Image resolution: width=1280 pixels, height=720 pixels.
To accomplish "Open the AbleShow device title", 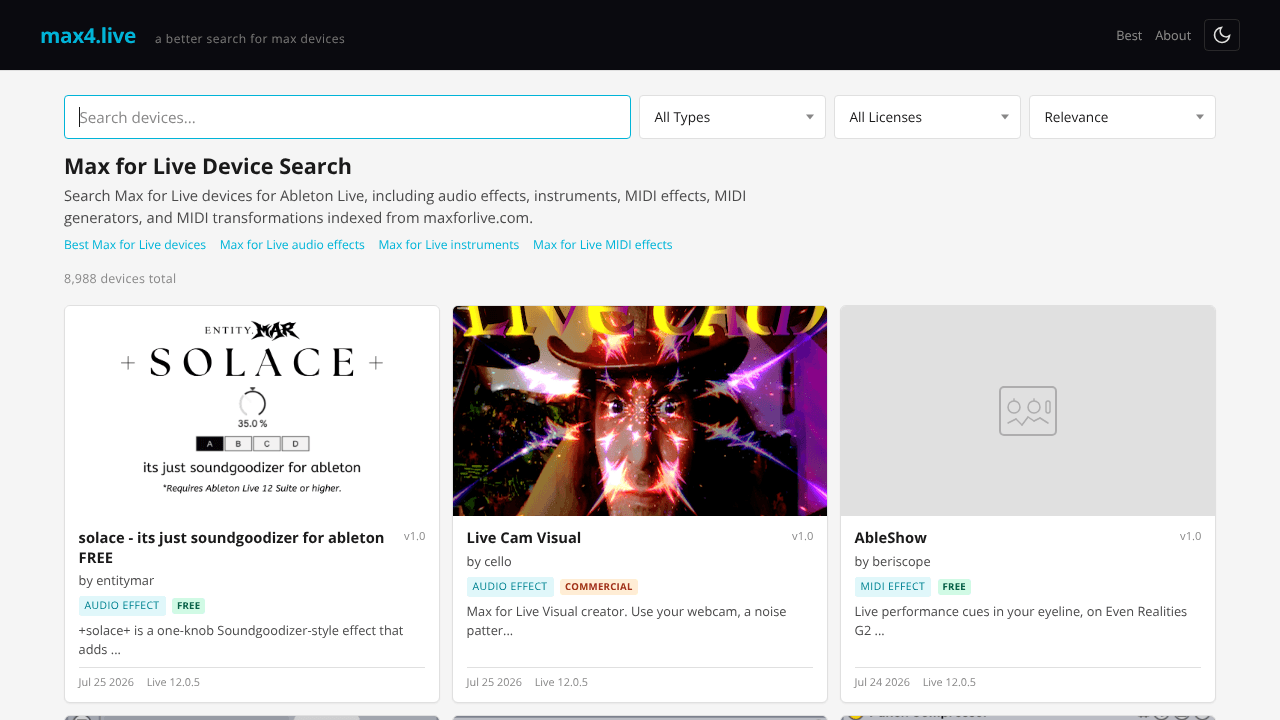I will 890,538.
